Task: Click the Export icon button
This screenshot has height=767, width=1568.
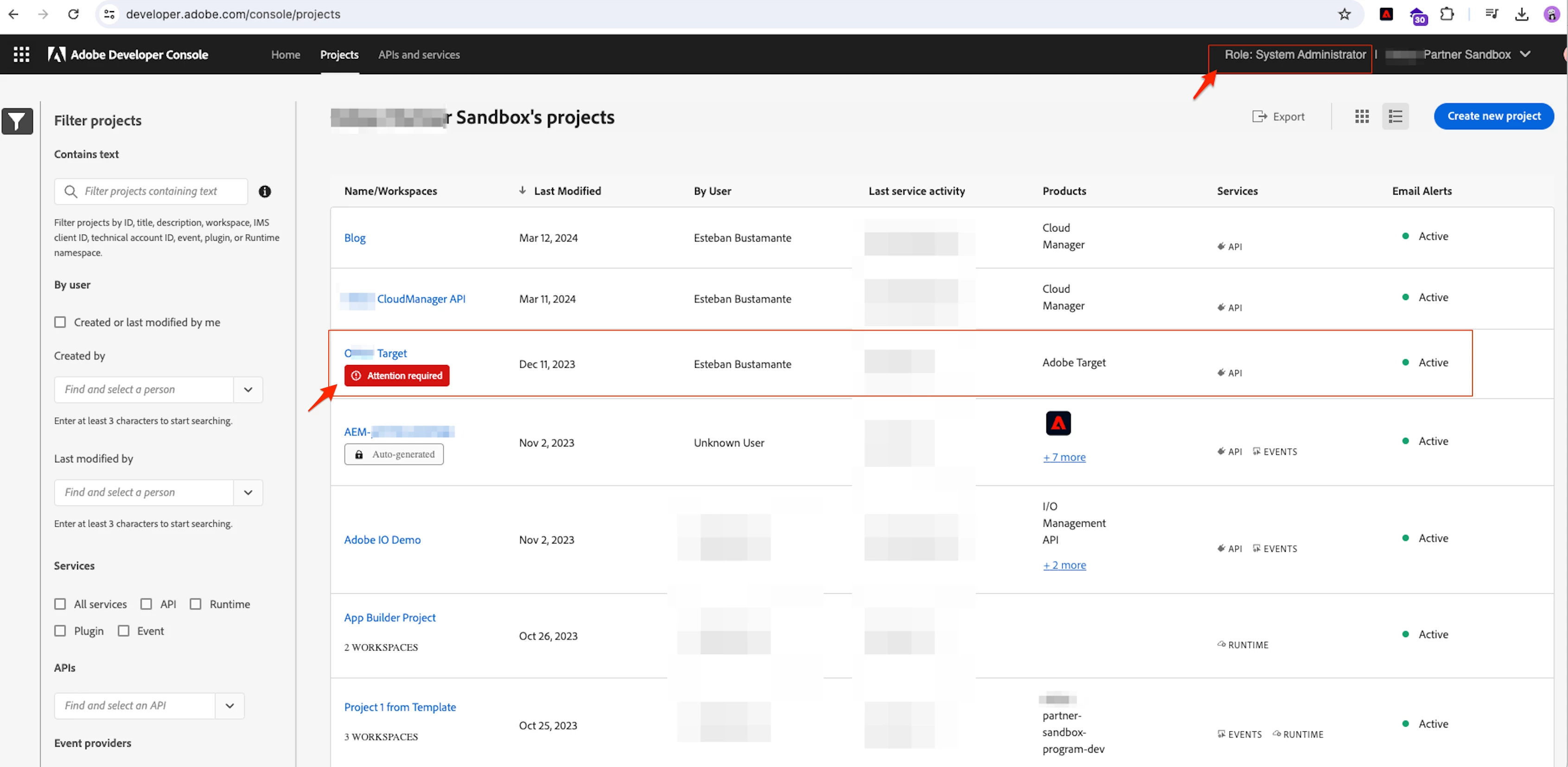Action: 1278,116
